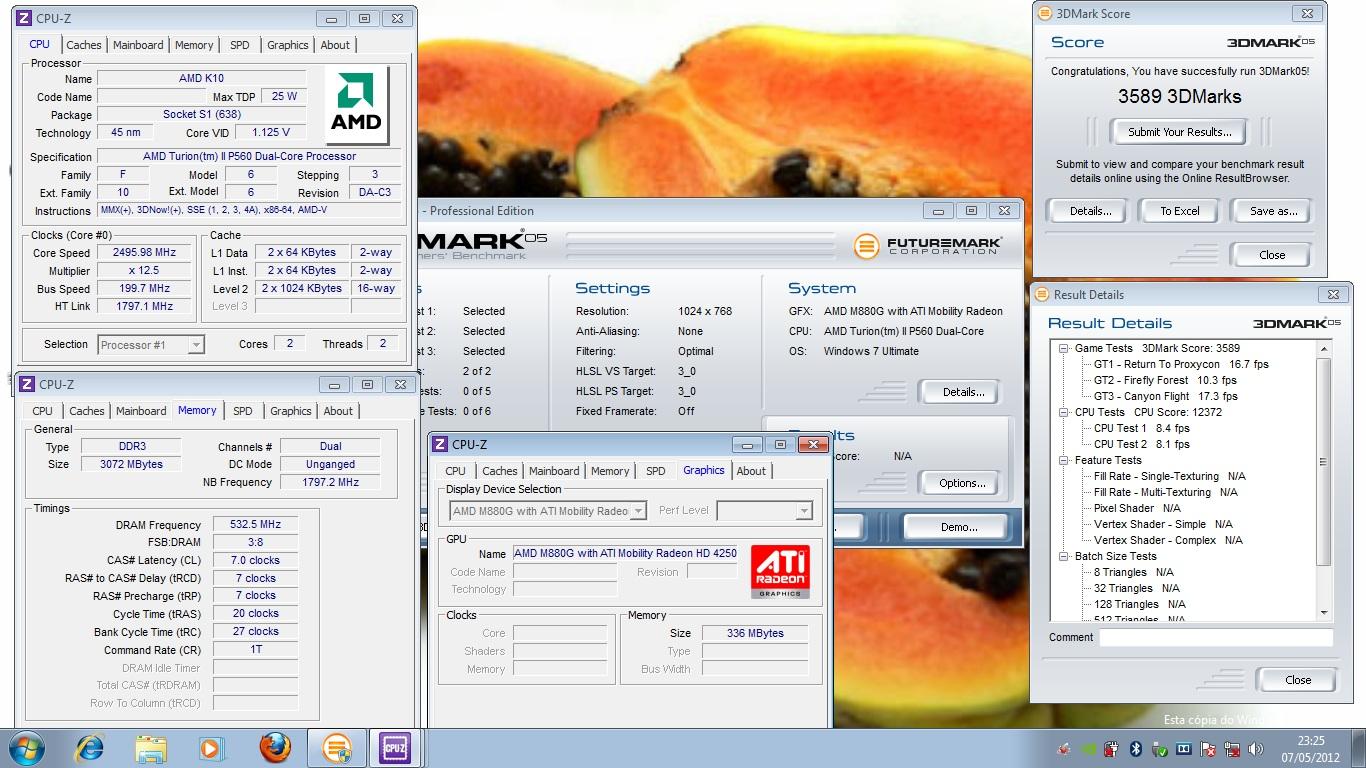
Task: Switch to CPU tab in Memory CPU-Z window
Action: pyautogui.click(x=43, y=411)
